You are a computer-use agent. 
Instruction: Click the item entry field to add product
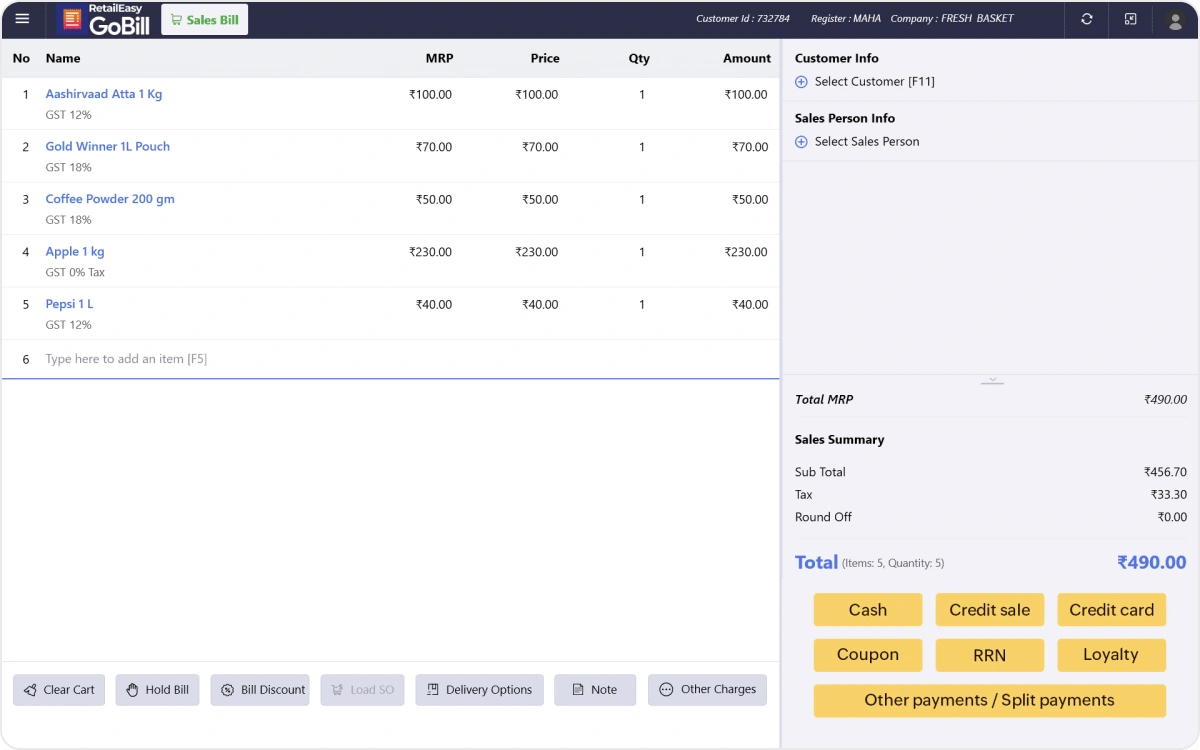point(127,358)
